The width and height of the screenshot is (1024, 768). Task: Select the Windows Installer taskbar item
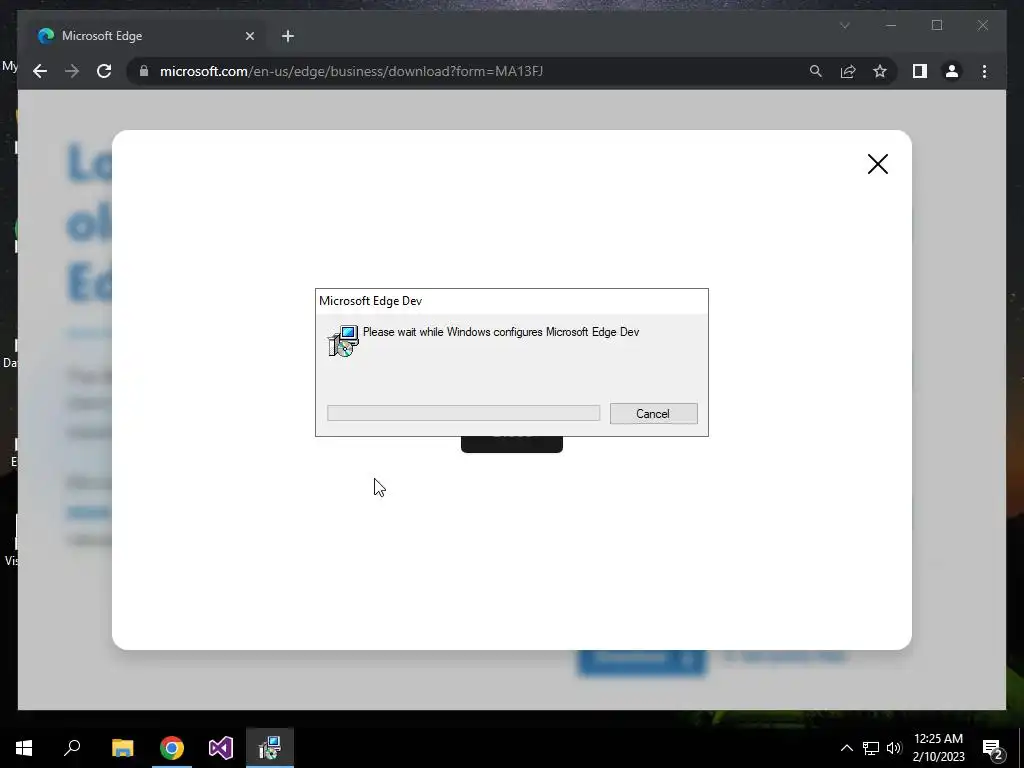click(270, 748)
